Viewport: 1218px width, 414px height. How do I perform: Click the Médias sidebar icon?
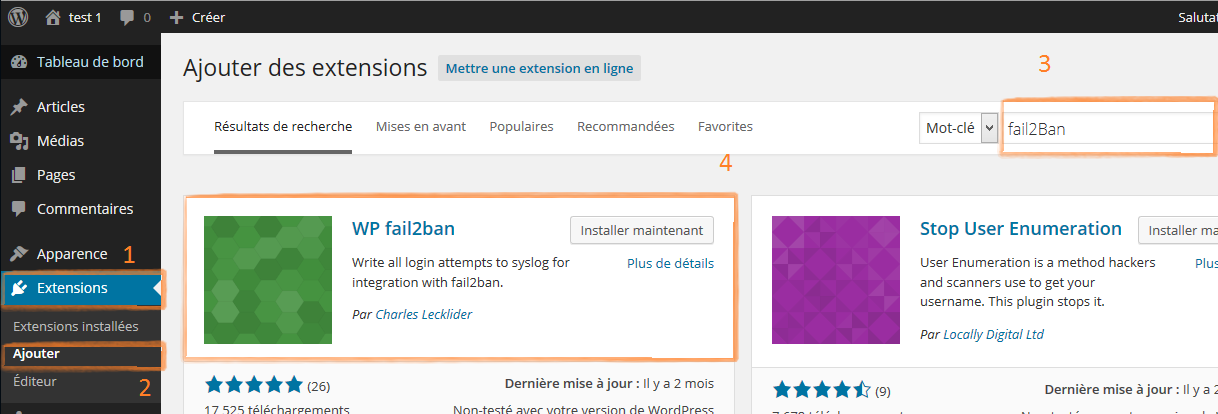pyautogui.click(x=19, y=141)
